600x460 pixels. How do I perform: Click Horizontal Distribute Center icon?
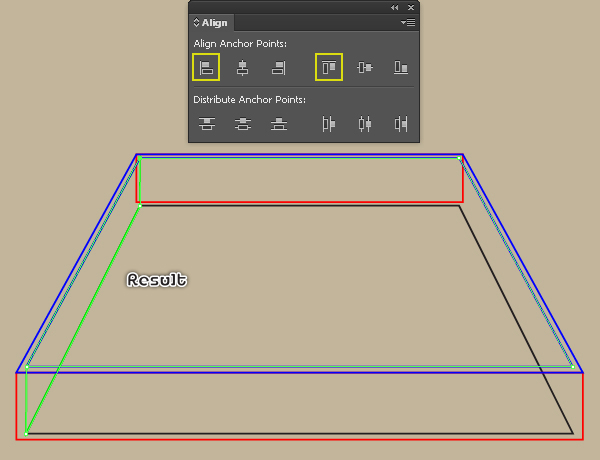pos(365,124)
